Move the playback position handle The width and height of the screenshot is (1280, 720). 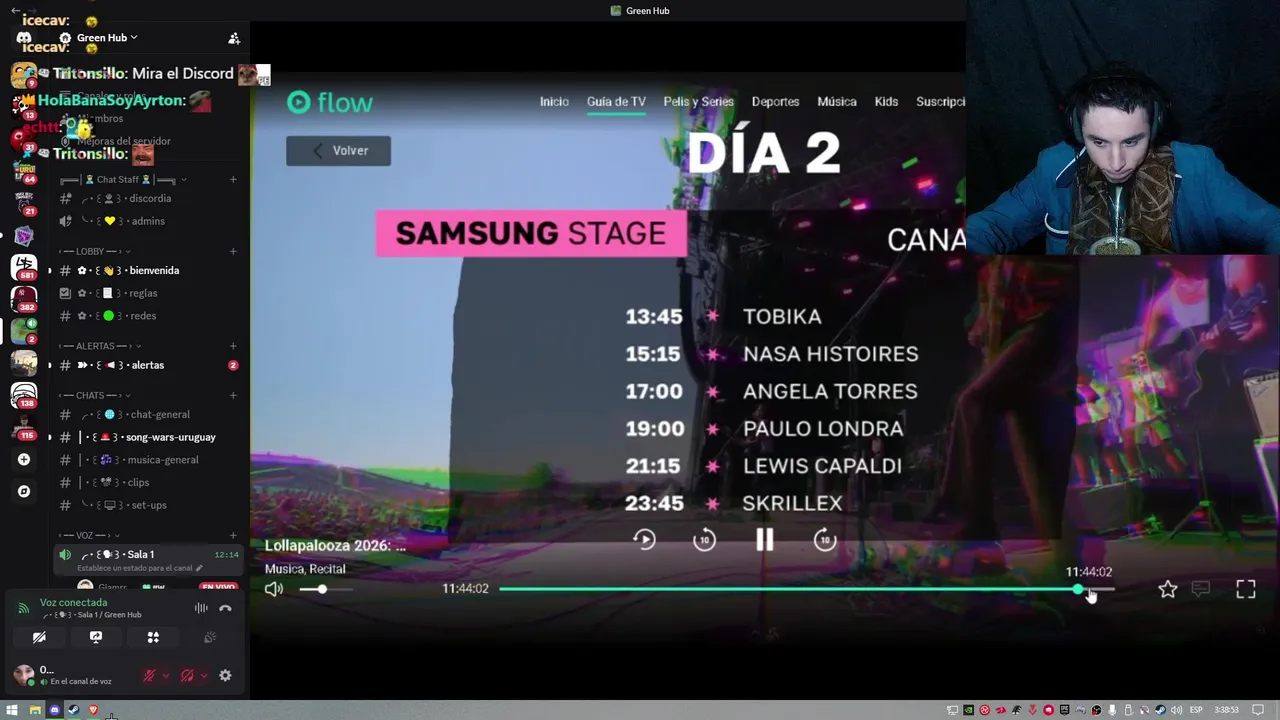pos(1079,589)
